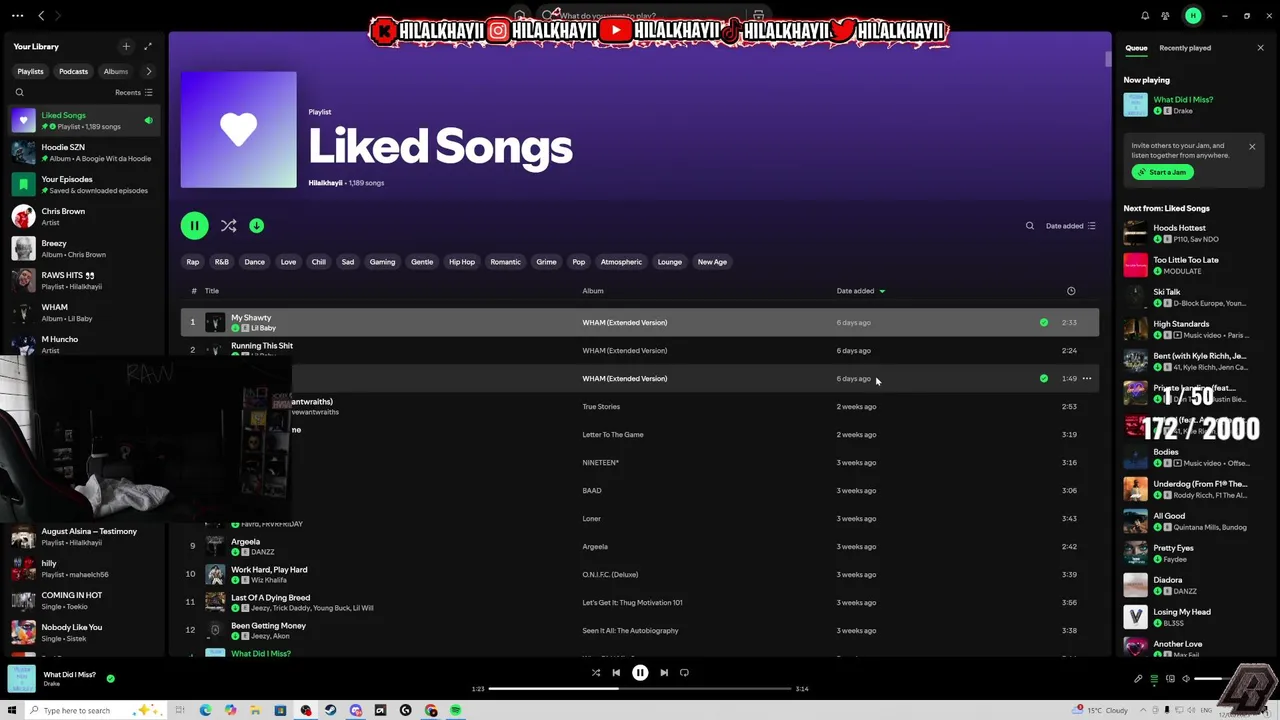The width and height of the screenshot is (1280, 720).
Task: Open lyrics microphone icon in player bar
Action: click(1138, 679)
